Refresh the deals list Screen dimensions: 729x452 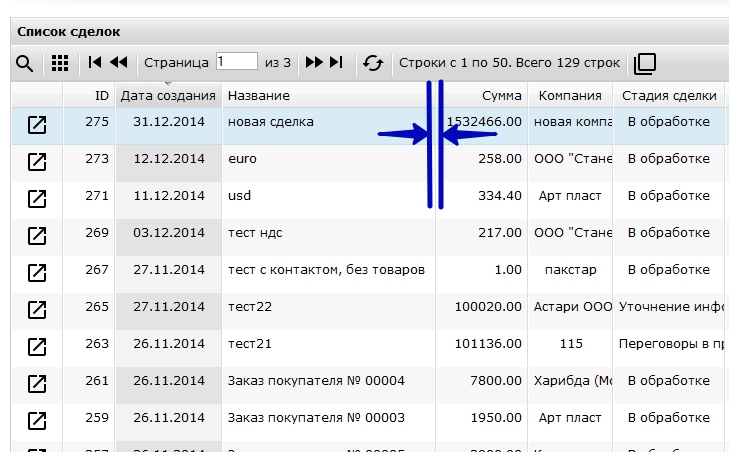(x=373, y=63)
